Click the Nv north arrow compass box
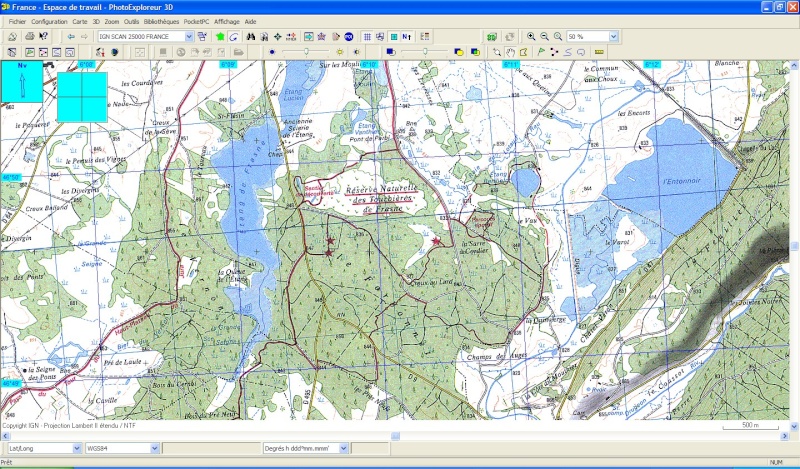The image size is (800, 469). (x=22, y=82)
